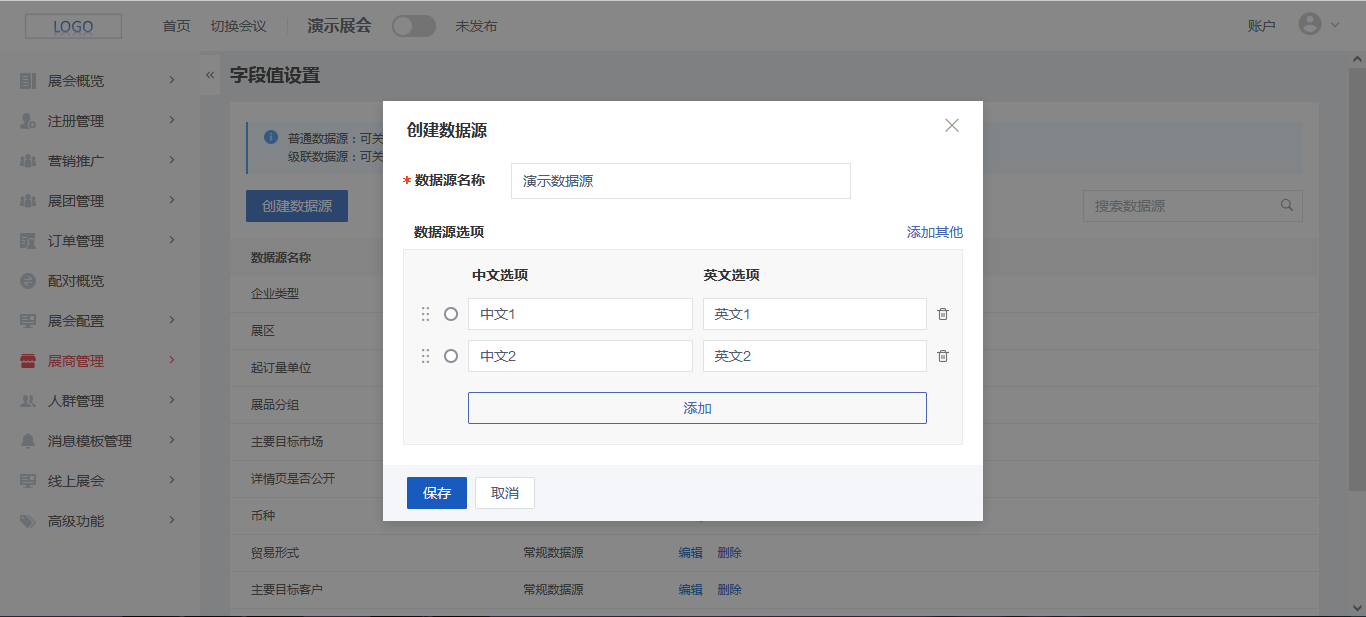Toggle the 未发布 publish switch

point(413,26)
